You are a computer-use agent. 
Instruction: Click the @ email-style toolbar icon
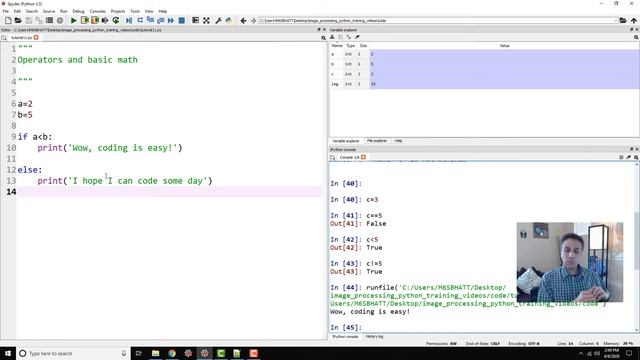pyautogui.click(x=60, y=20)
